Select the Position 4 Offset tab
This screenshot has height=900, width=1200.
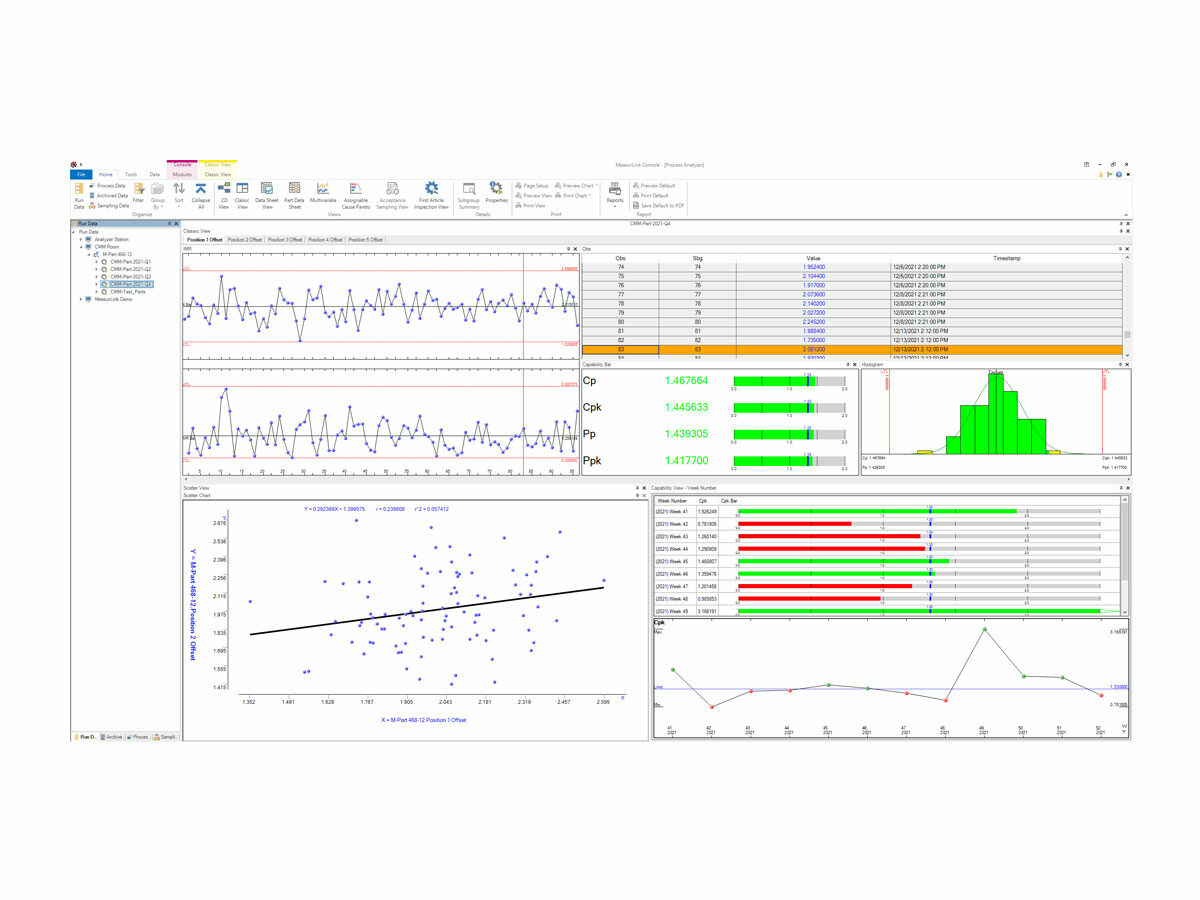point(325,240)
